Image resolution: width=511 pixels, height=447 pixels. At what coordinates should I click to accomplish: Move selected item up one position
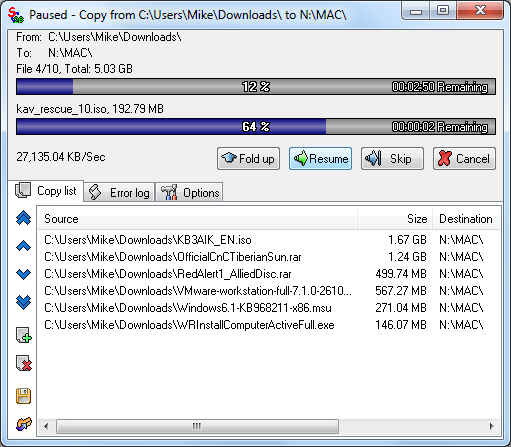pyautogui.click(x=23, y=246)
